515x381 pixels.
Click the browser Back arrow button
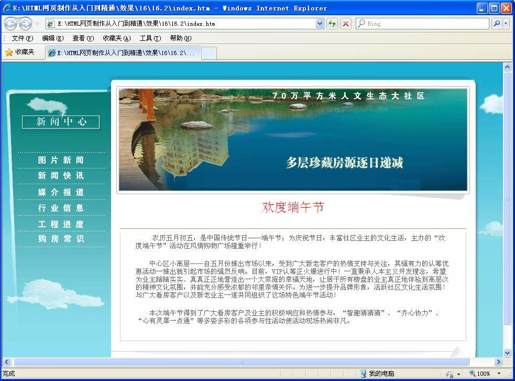pyautogui.click(x=11, y=24)
